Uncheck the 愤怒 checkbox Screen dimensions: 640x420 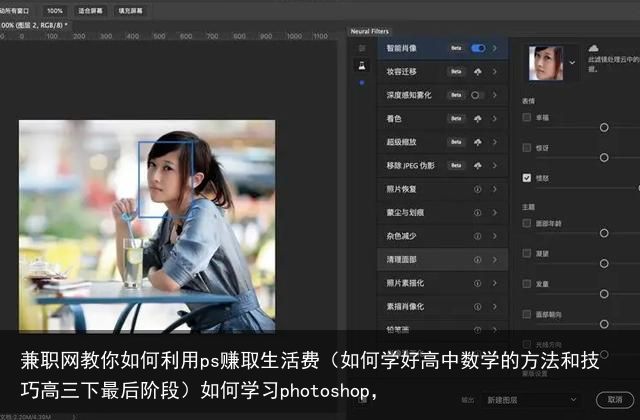[527, 178]
